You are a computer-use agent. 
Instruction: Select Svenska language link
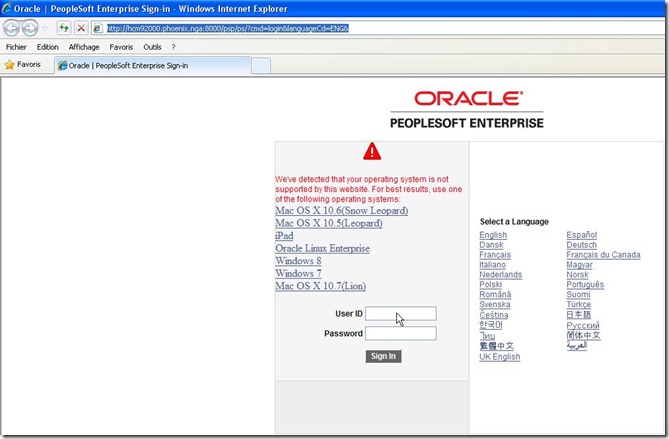click(494, 304)
